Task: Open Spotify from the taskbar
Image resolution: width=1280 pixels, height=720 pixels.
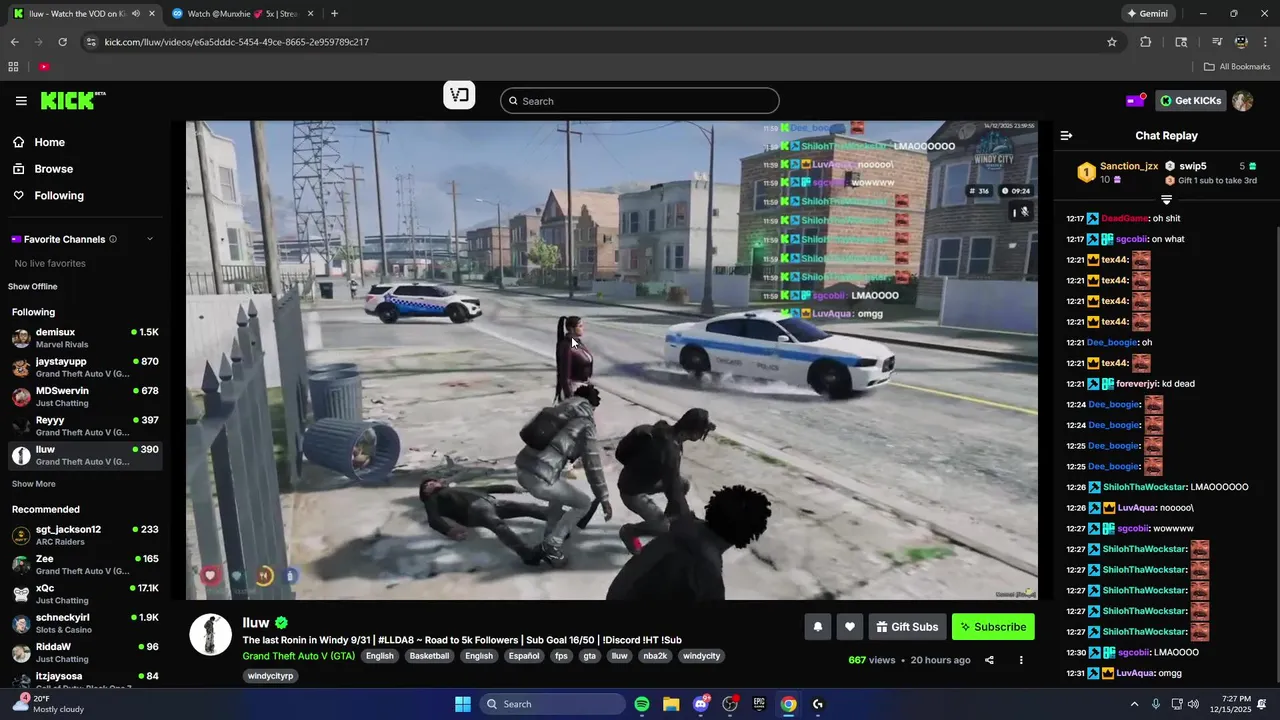Action: coord(642,704)
